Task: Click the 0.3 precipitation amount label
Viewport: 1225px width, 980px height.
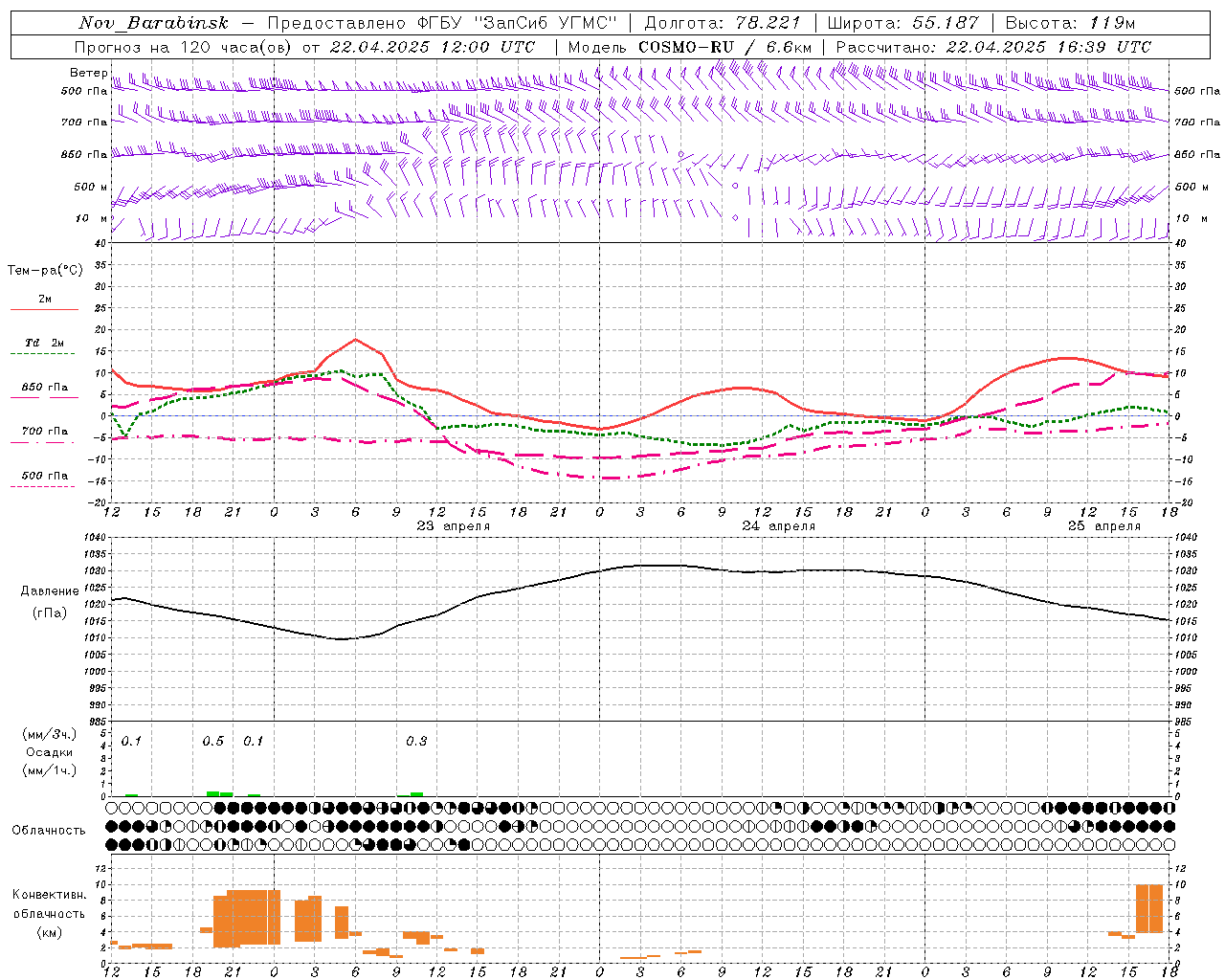Action: pyautogui.click(x=416, y=742)
